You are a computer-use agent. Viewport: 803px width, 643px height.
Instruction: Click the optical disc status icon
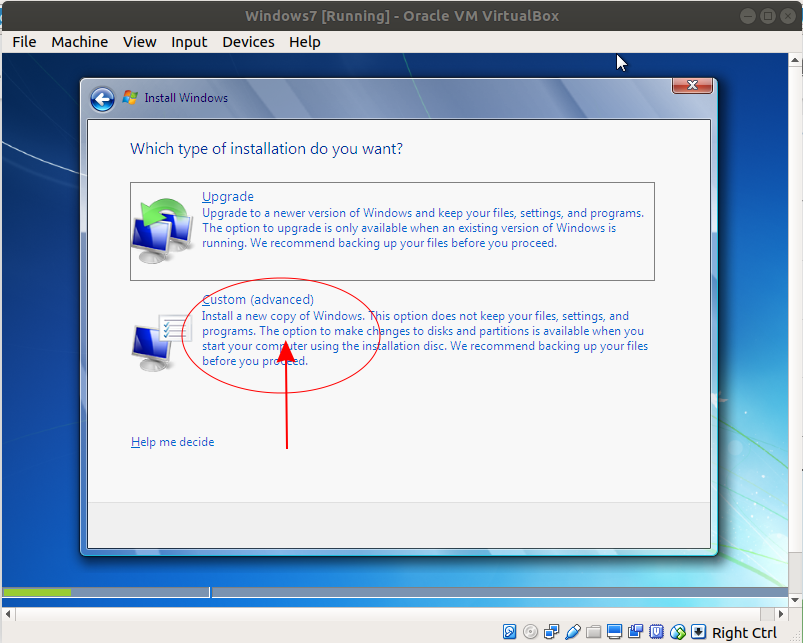[x=531, y=632]
